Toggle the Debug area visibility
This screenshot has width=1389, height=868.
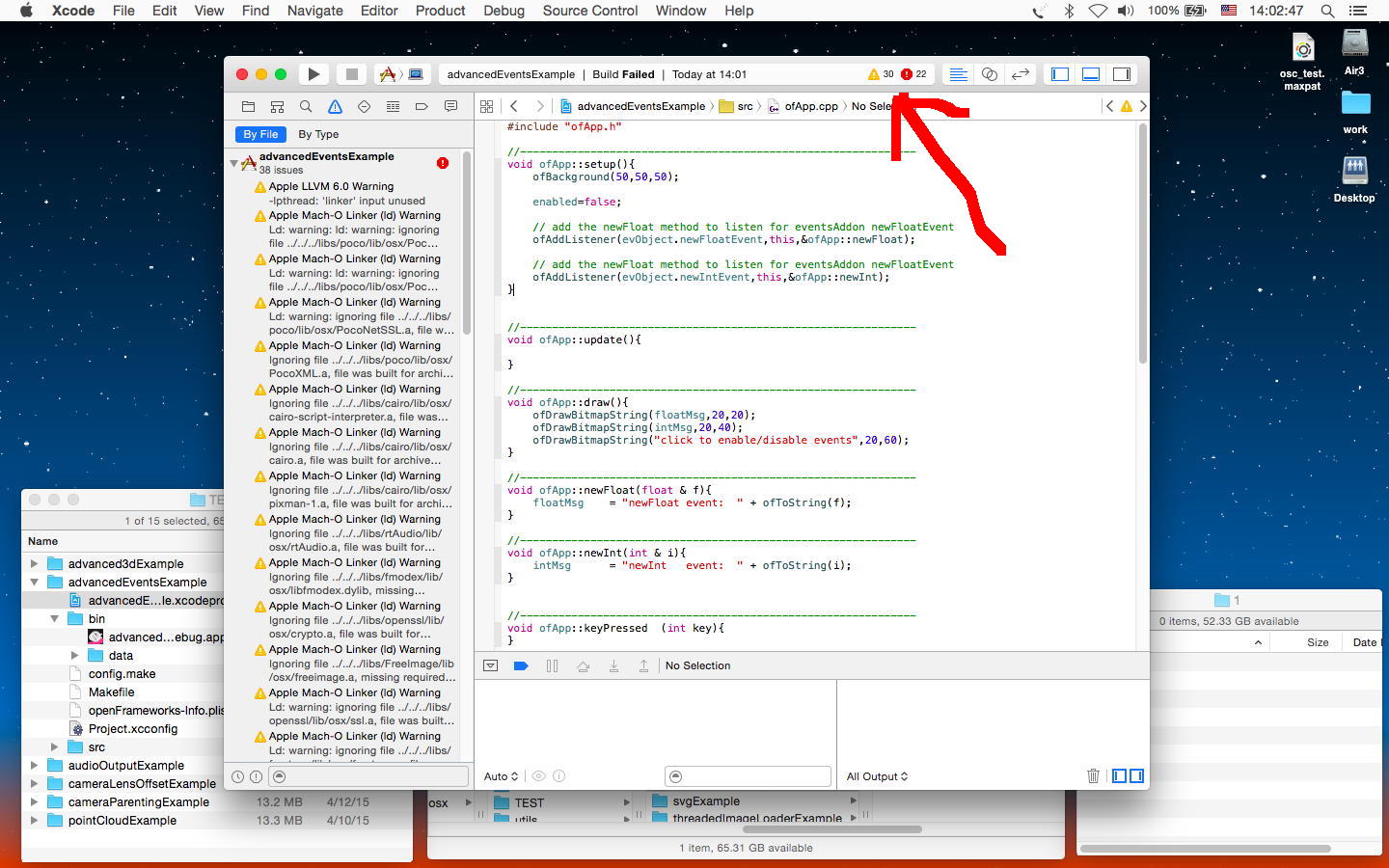pyautogui.click(x=1091, y=74)
